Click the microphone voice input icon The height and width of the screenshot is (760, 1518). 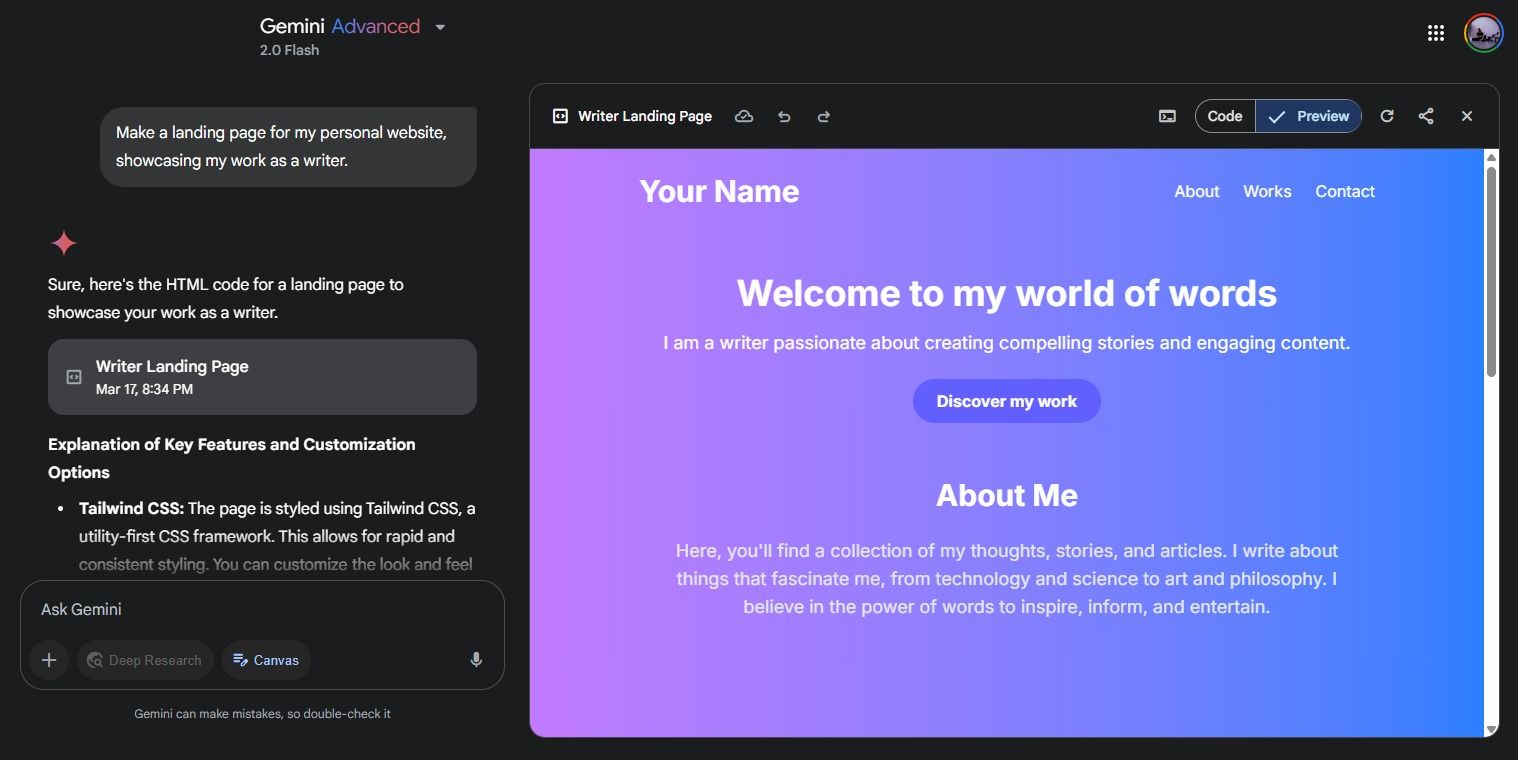coord(476,660)
